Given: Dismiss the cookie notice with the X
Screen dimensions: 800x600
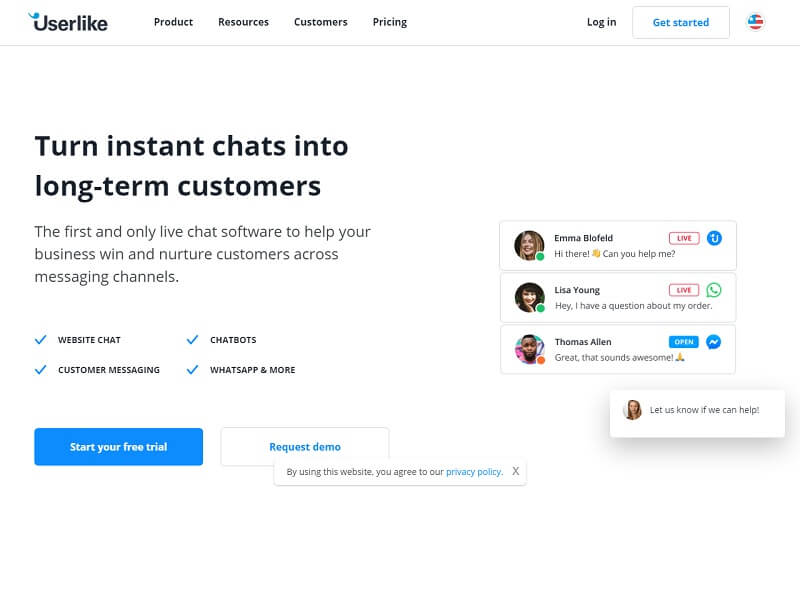Looking at the screenshot, I should (516, 471).
